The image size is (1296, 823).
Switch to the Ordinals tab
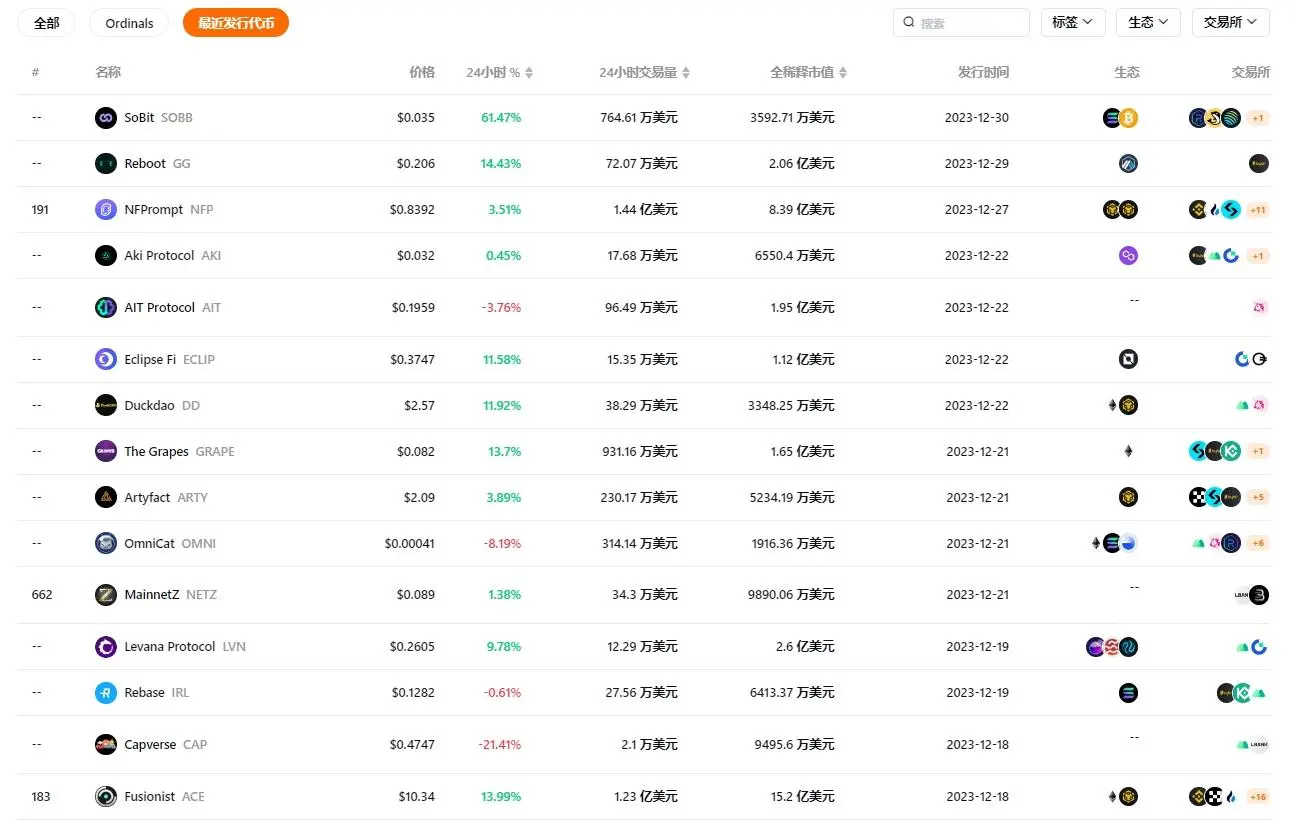coord(130,23)
